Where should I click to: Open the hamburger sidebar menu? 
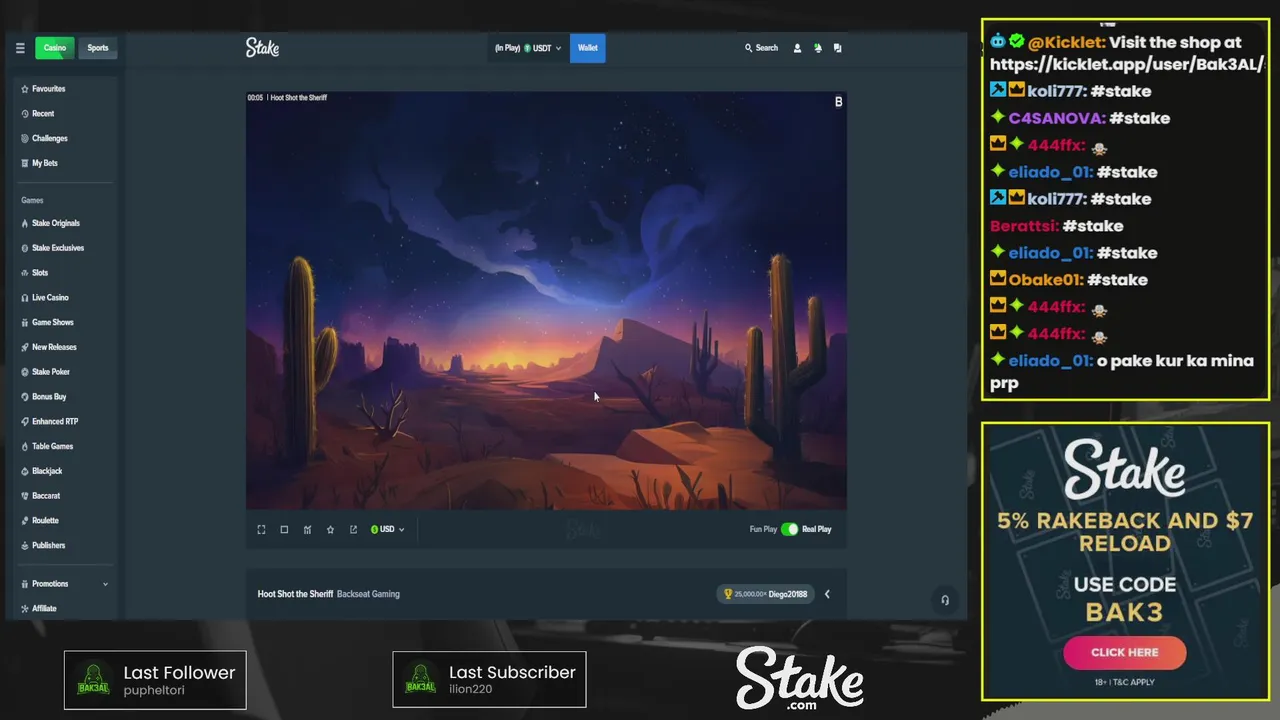coord(20,48)
